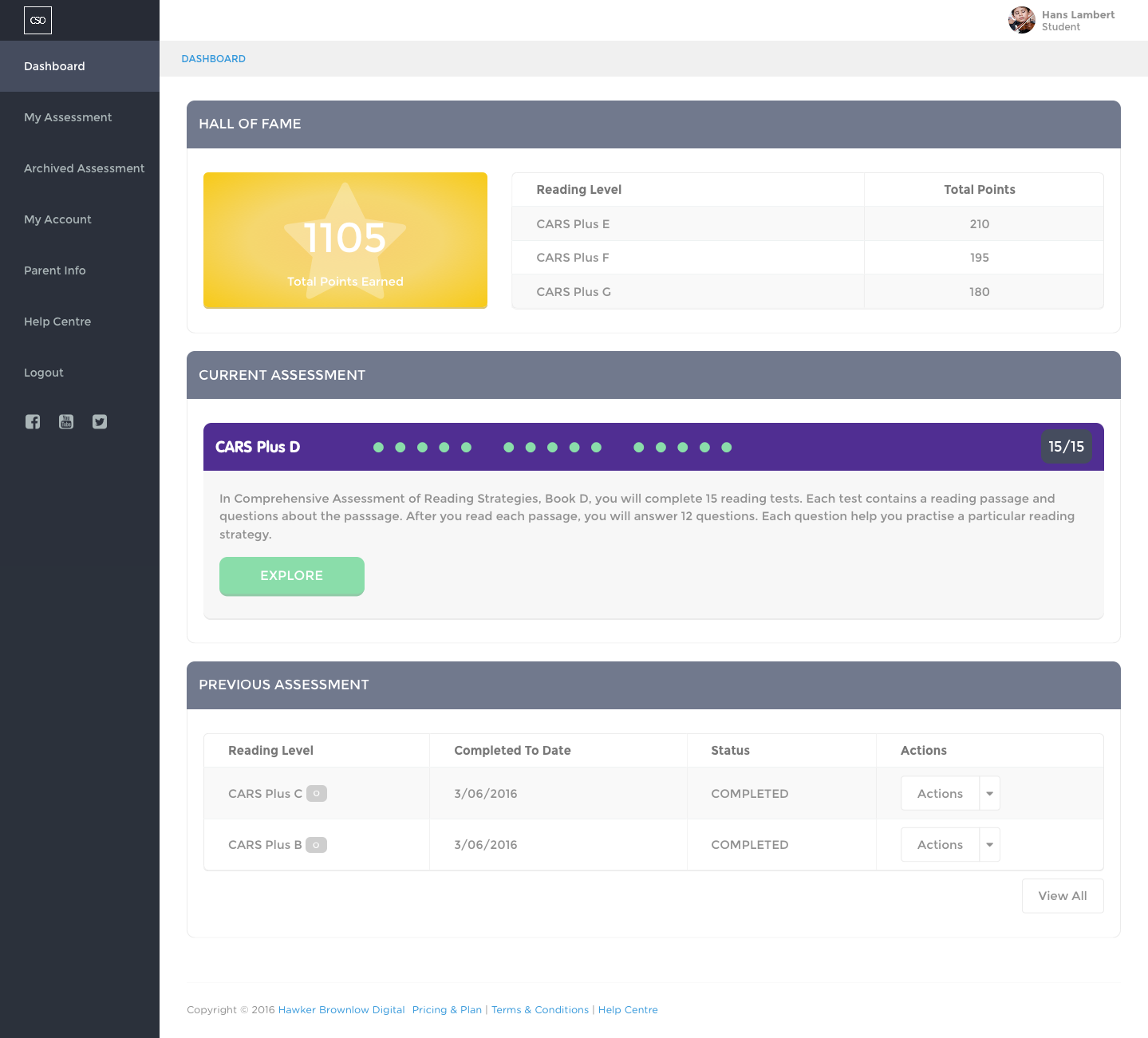Open the Hawker Brownlow Digital link
Screen dimensions: 1148x1038
[x=341, y=1010]
